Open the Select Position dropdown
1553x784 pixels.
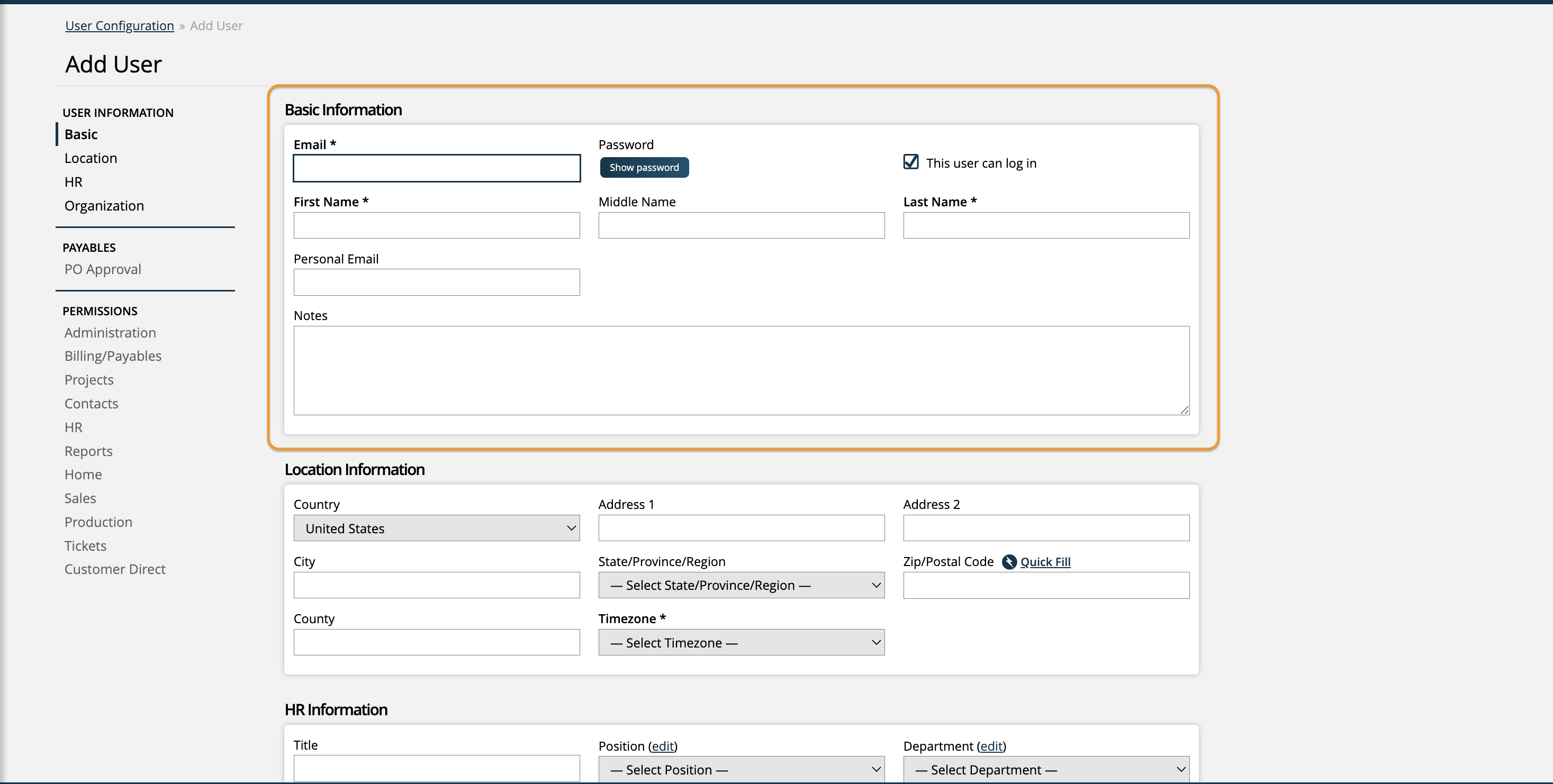click(x=741, y=770)
